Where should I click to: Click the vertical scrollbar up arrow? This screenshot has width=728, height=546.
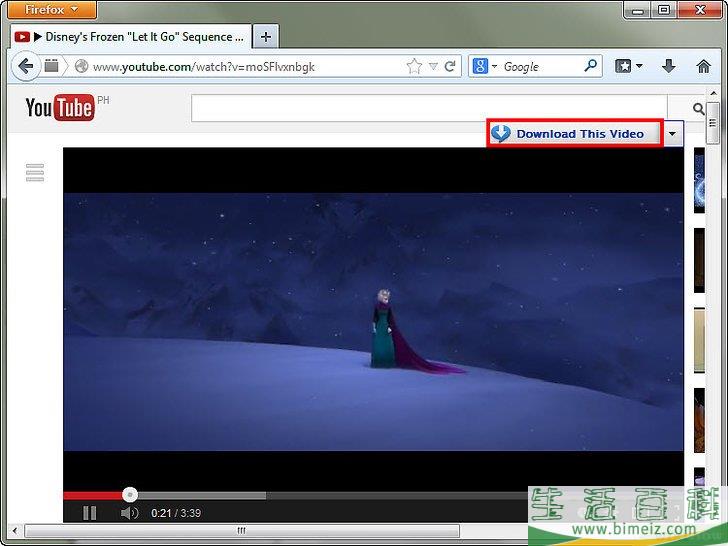point(713,94)
